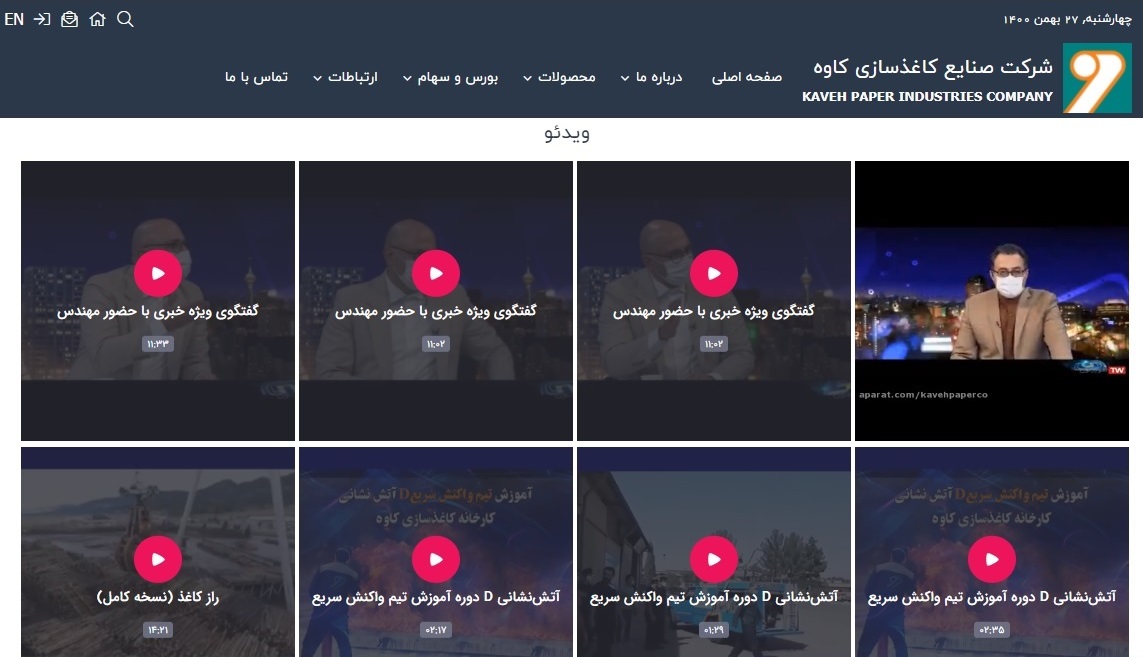1143x657 pixels.
Task: Play the 02:35 firefighting training video
Action: click(x=991, y=559)
